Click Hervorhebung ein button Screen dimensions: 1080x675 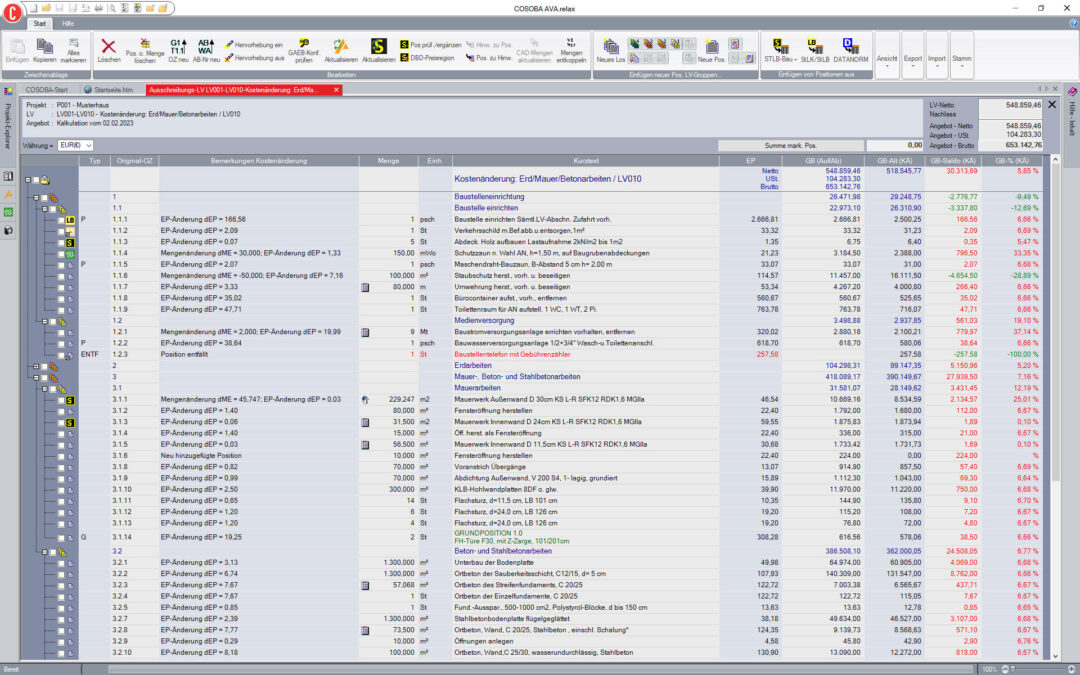coord(254,45)
